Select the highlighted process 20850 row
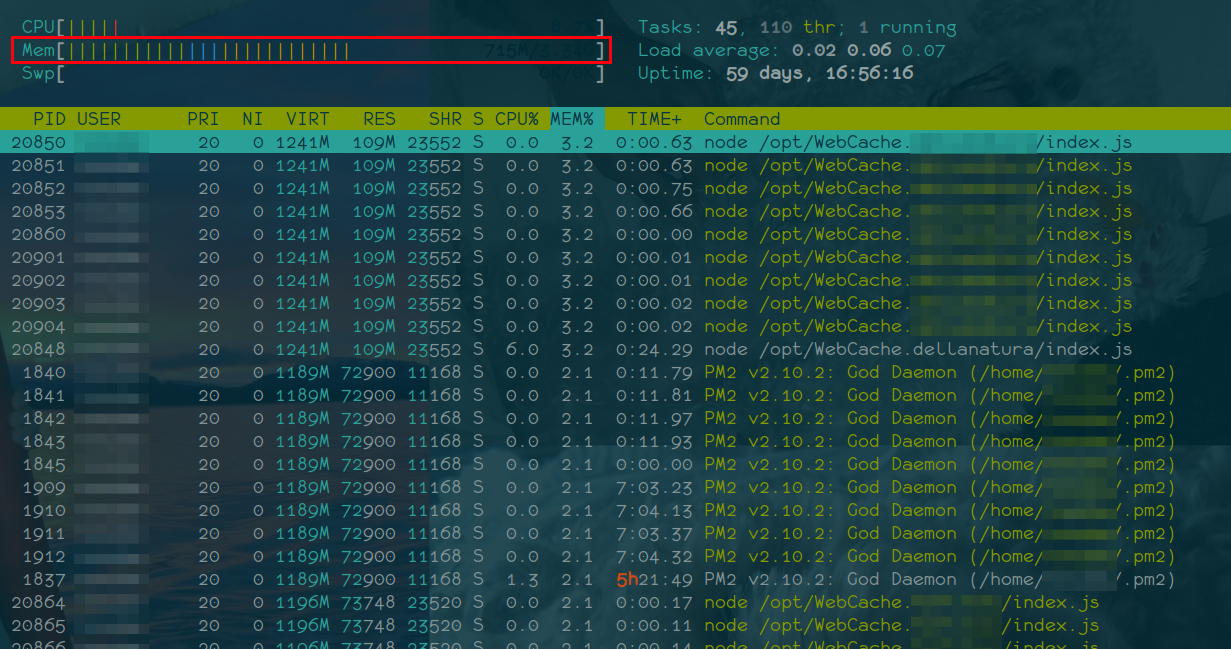The image size is (1231, 649). pos(400,142)
